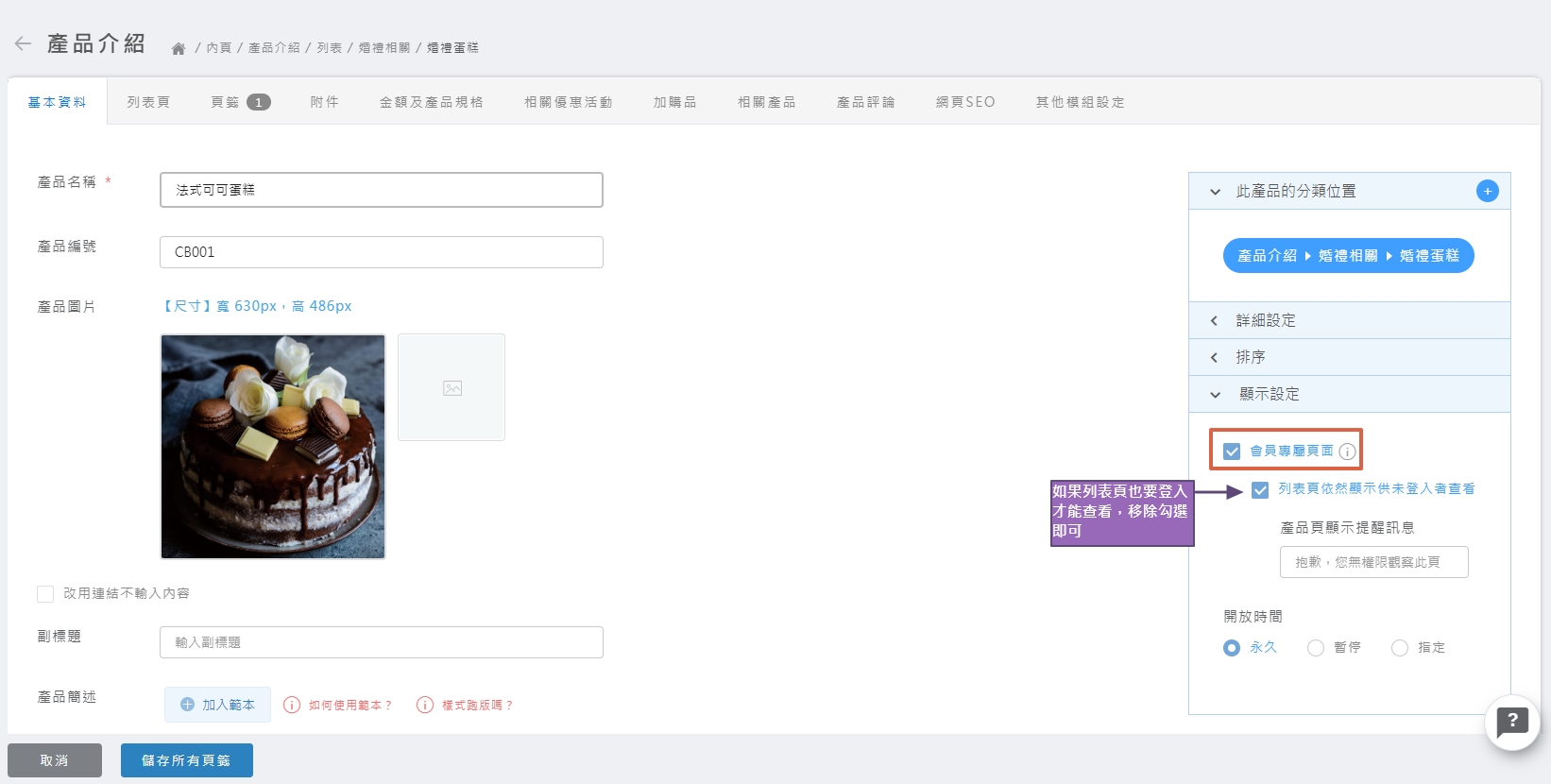Open the question mark help button
The width and height of the screenshot is (1551, 784).
pos(1511,722)
